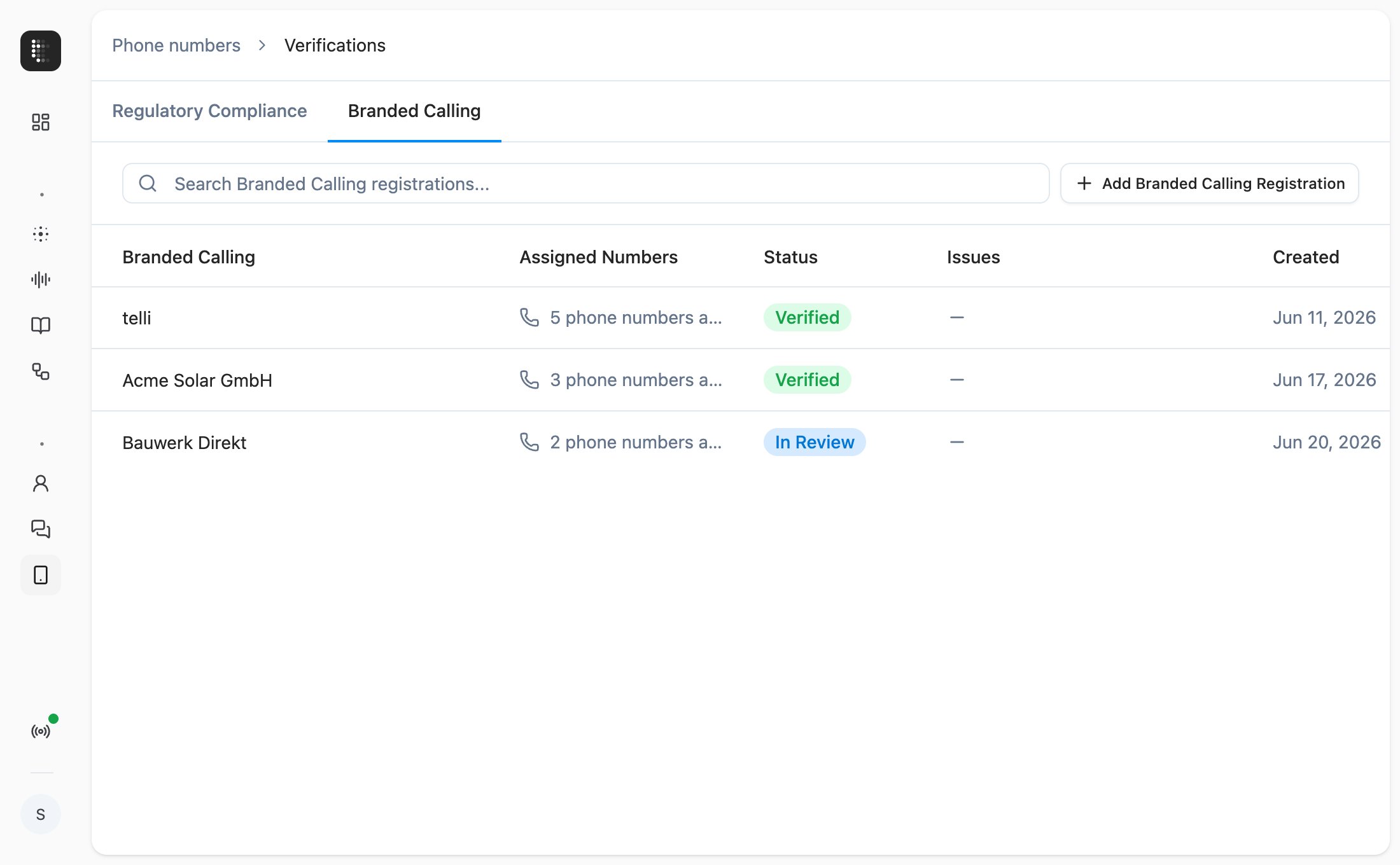Open the person contacts icon
Viewport: 1400px width, 865px height.
pos(41,483)
